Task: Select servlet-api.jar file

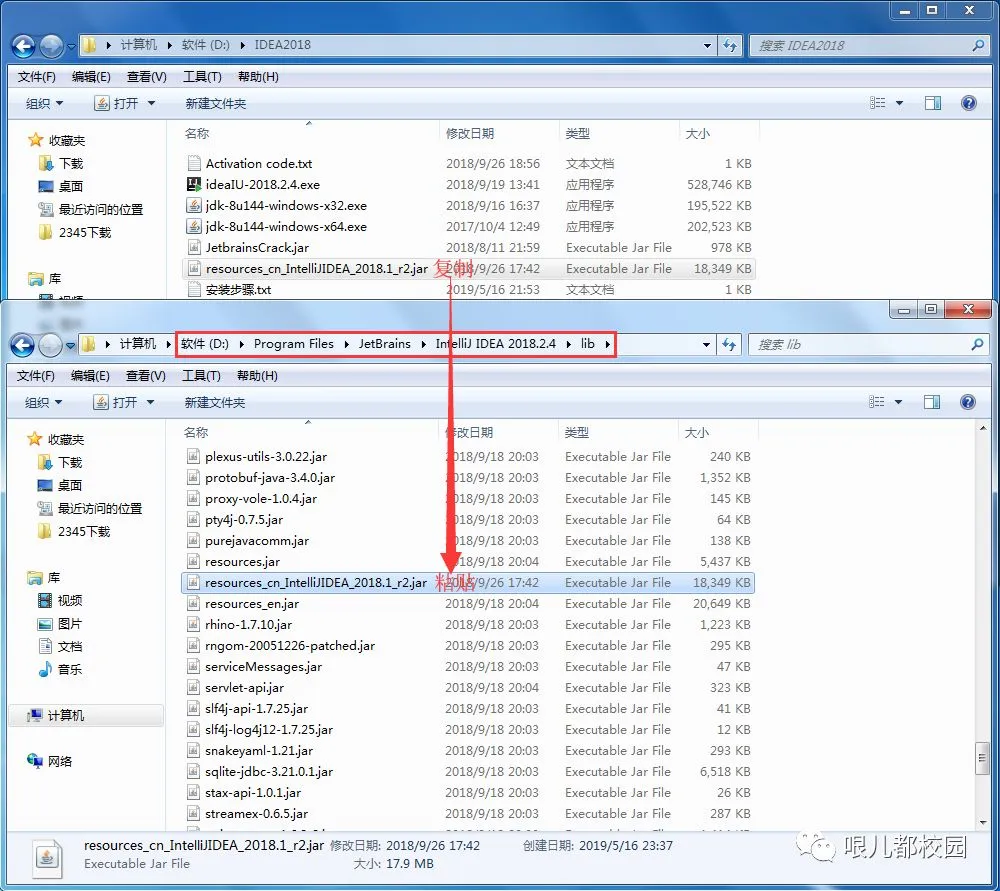Action: pyautogui.click(x=244, y=688)
